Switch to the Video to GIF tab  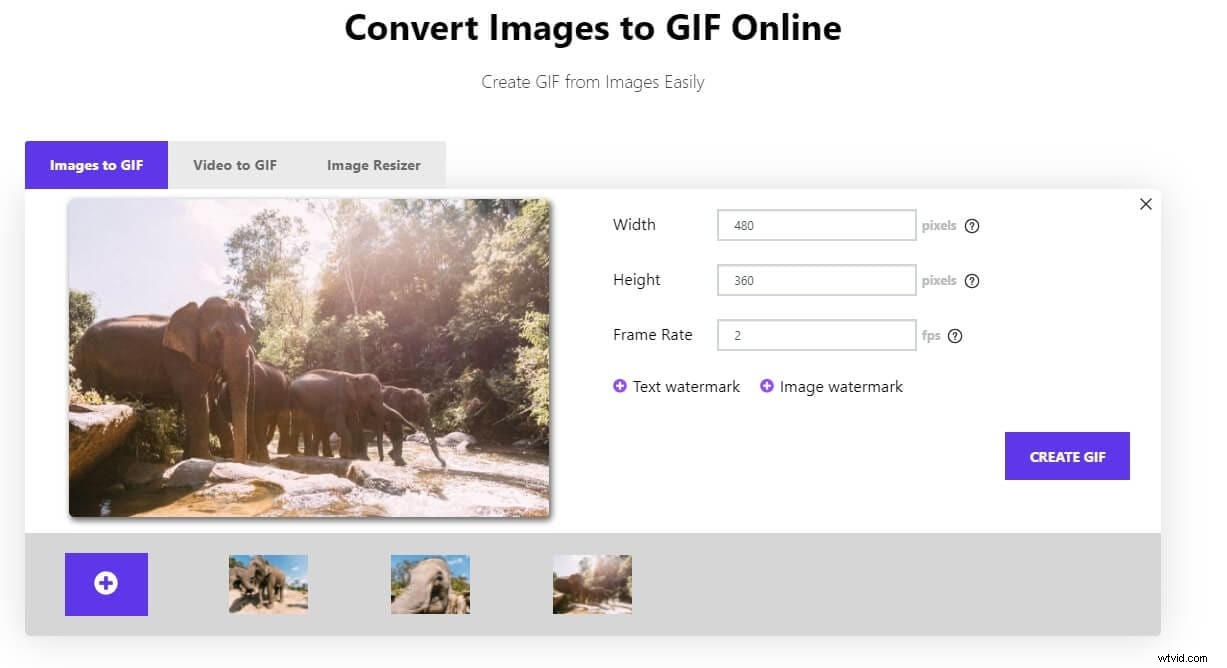point(235,165)
